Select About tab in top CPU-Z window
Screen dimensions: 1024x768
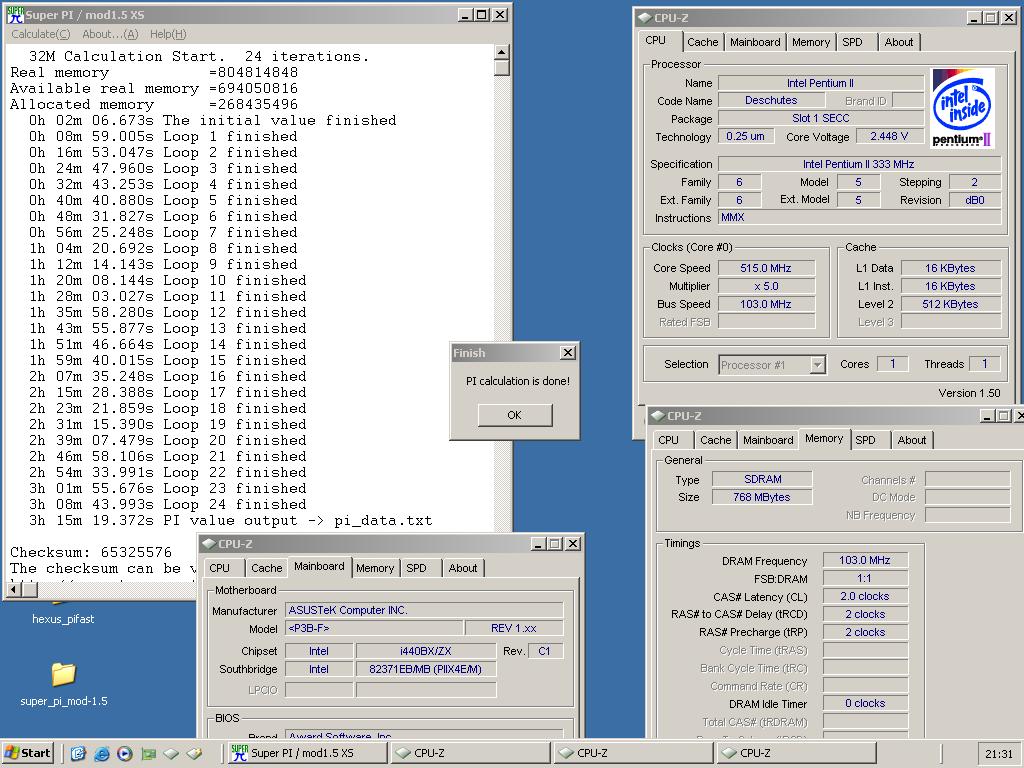899,42
